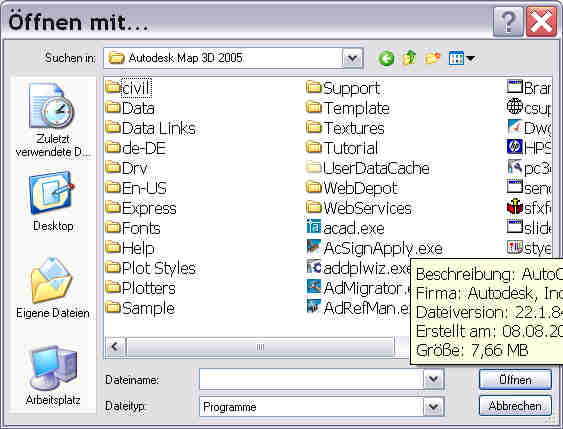Select the Data folder
Viewport: 563px width, 429px height.
coord(130,108)
